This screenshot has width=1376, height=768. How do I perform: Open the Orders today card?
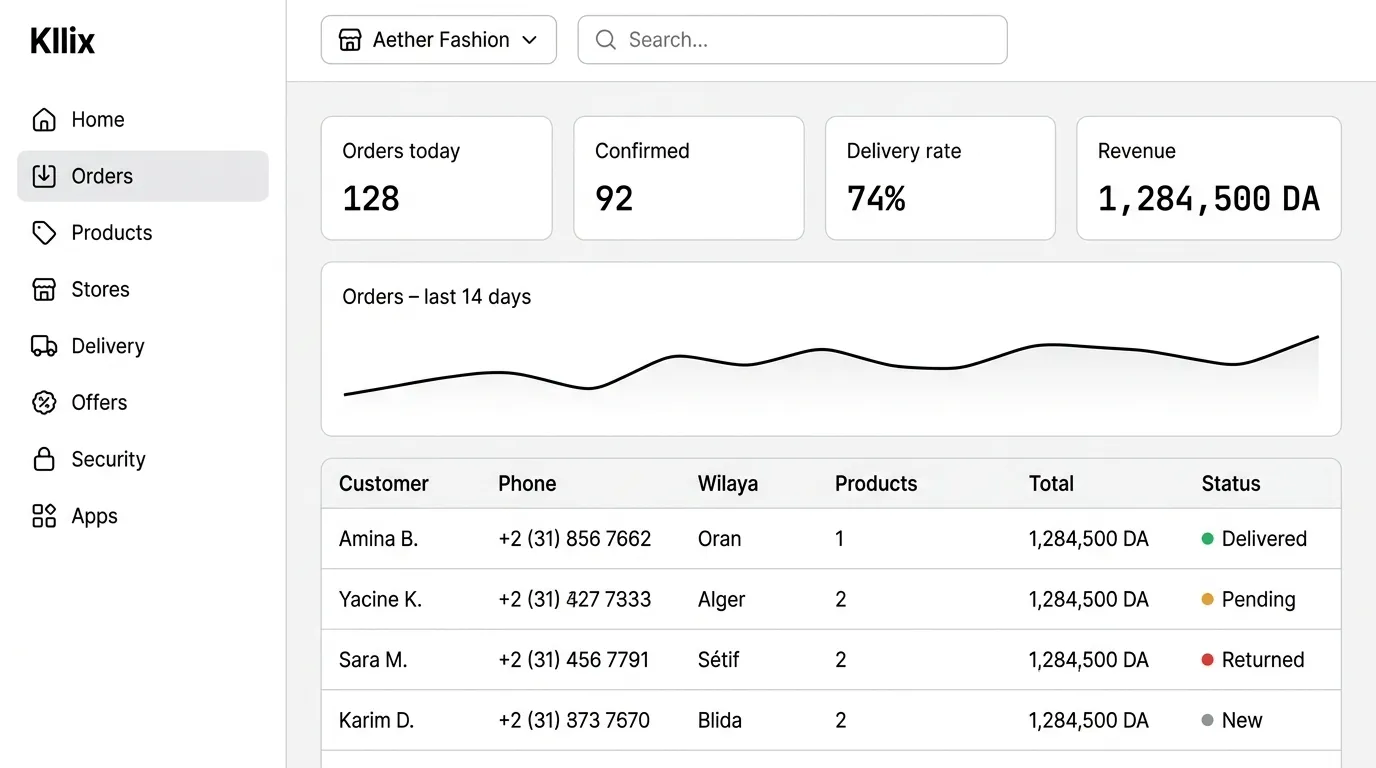(436, 178)
